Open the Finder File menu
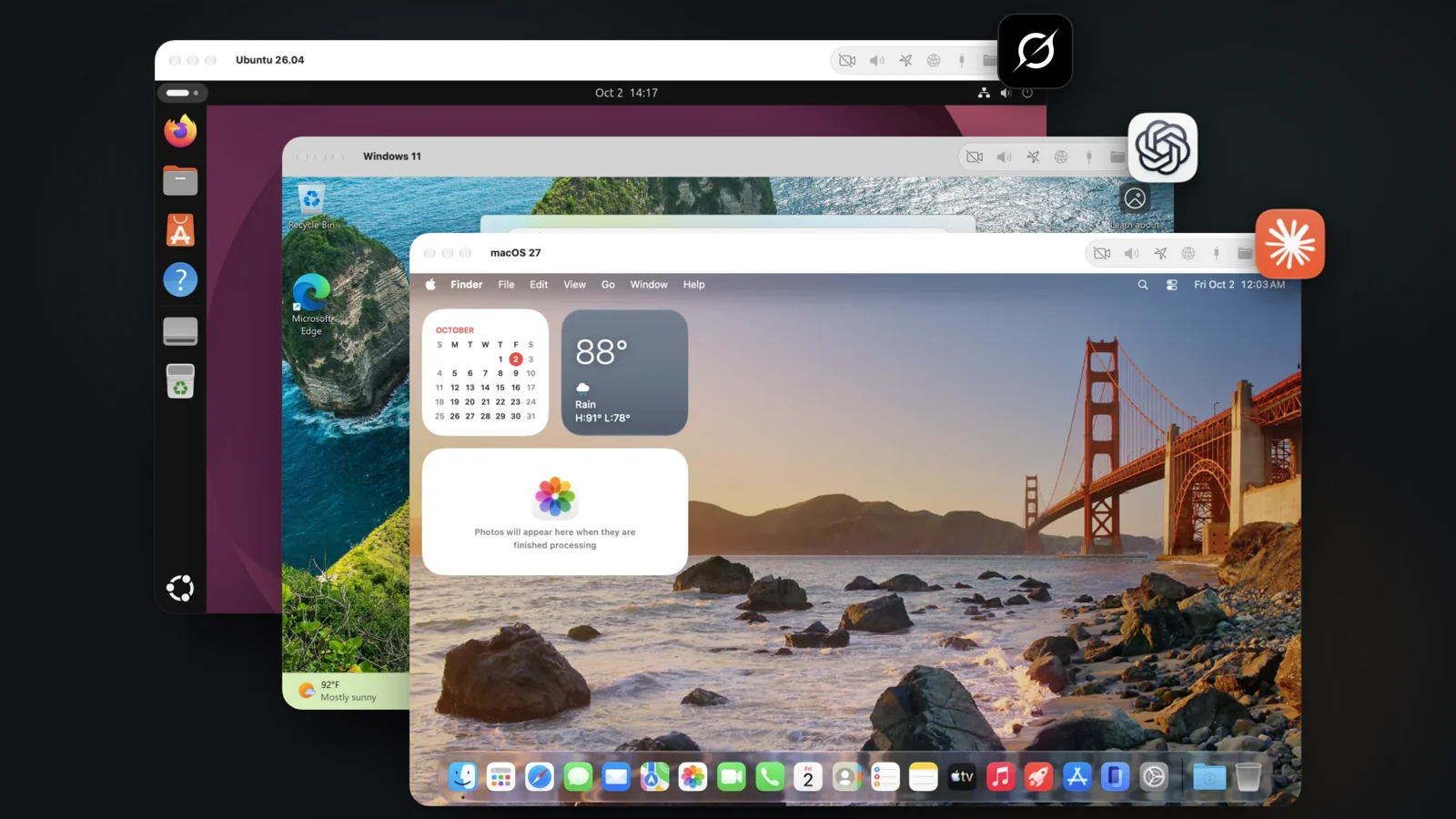 506,285
